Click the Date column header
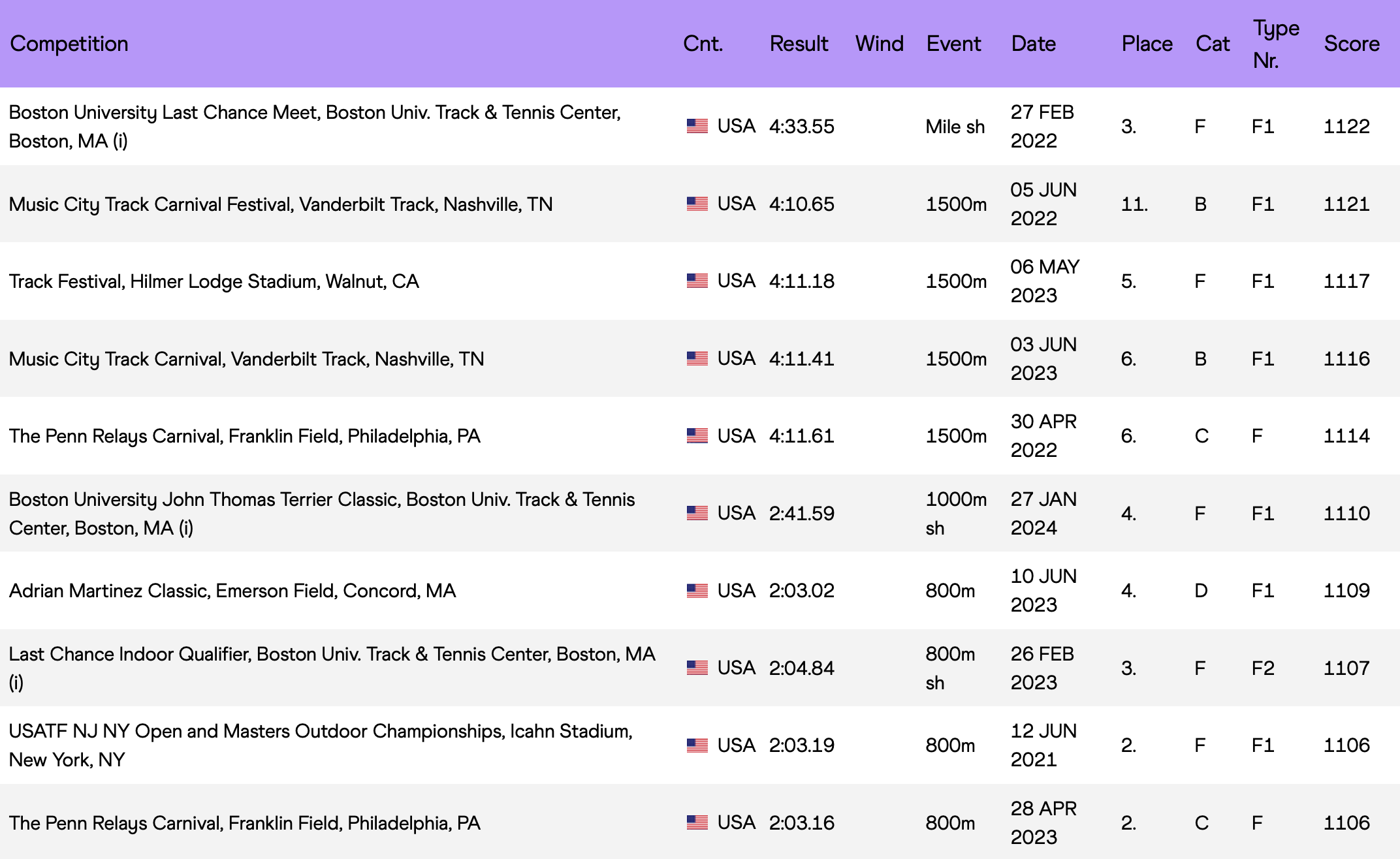The width and height of the screenshot is (1400, 859). point(1033,44)
